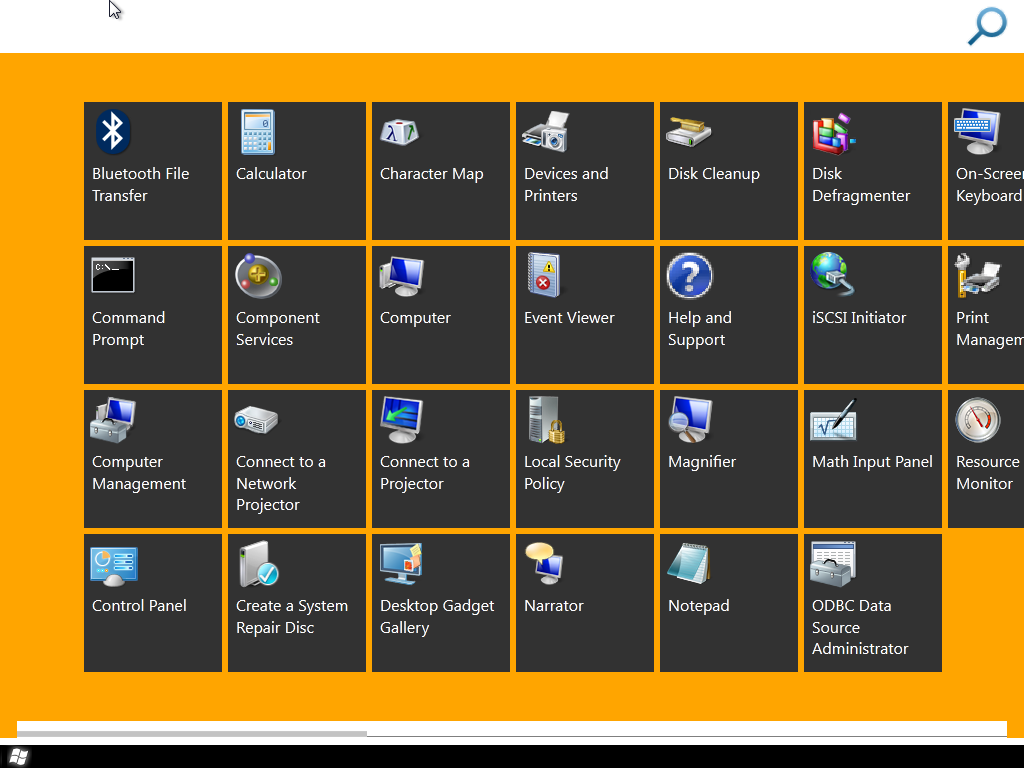Screen dimensions: 1024x768
Task: Open ODBC Data Source Administrator icon
Action: tap(833, 564)
